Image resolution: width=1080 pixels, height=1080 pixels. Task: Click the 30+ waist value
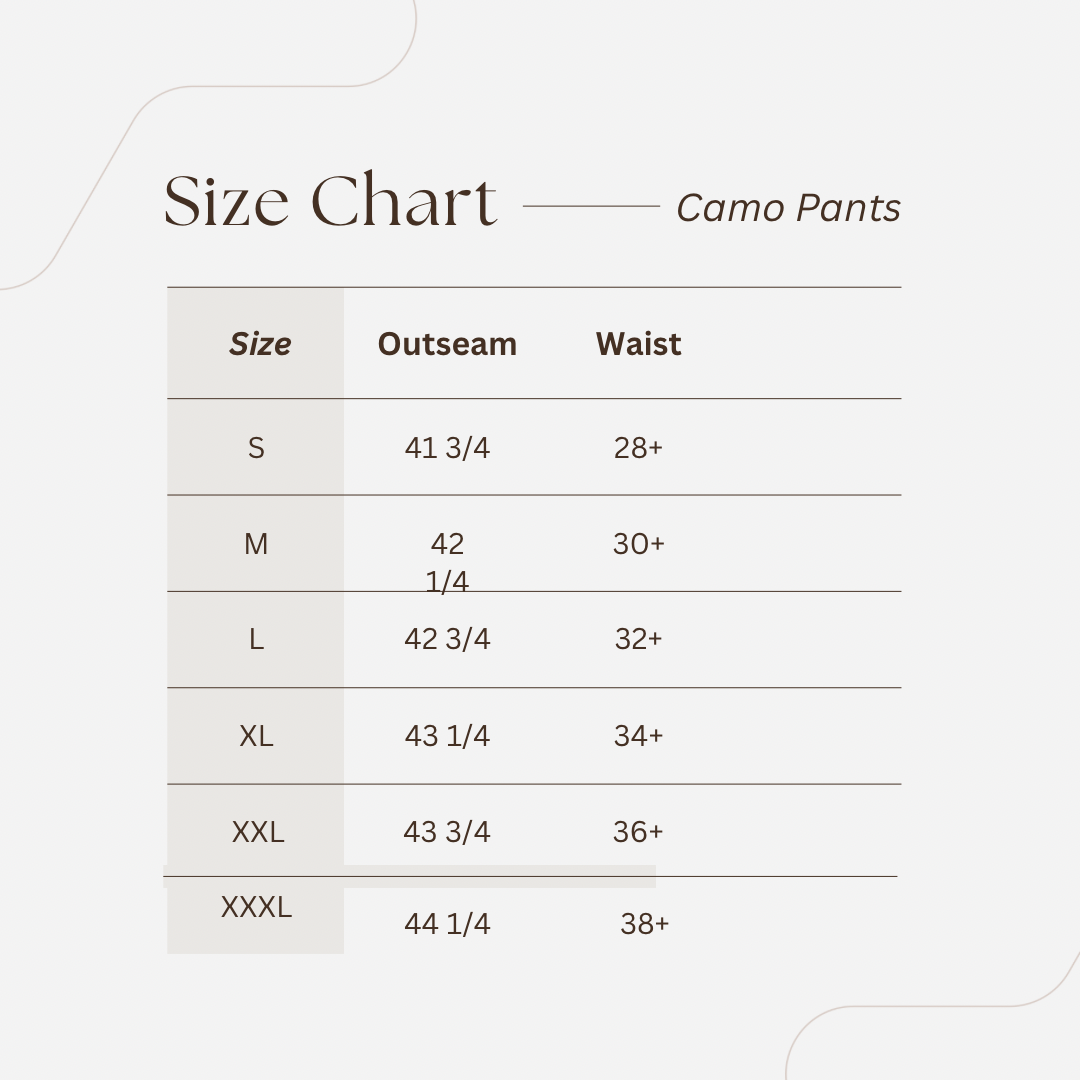pos(638,544)
